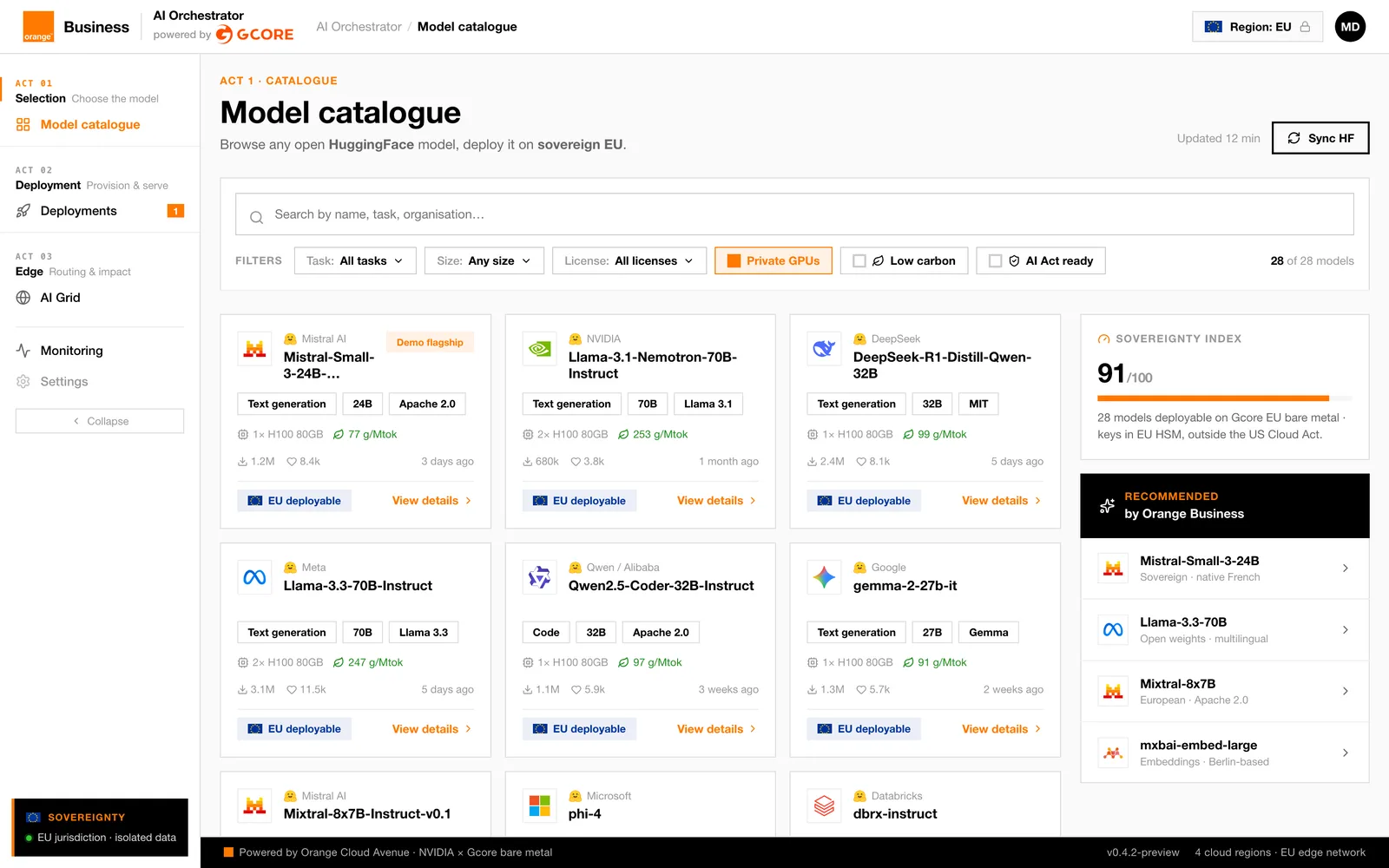1389x868 pixels.
Task: Click the mxbai-embed-large logo icon
Action: click(1113, 753)
